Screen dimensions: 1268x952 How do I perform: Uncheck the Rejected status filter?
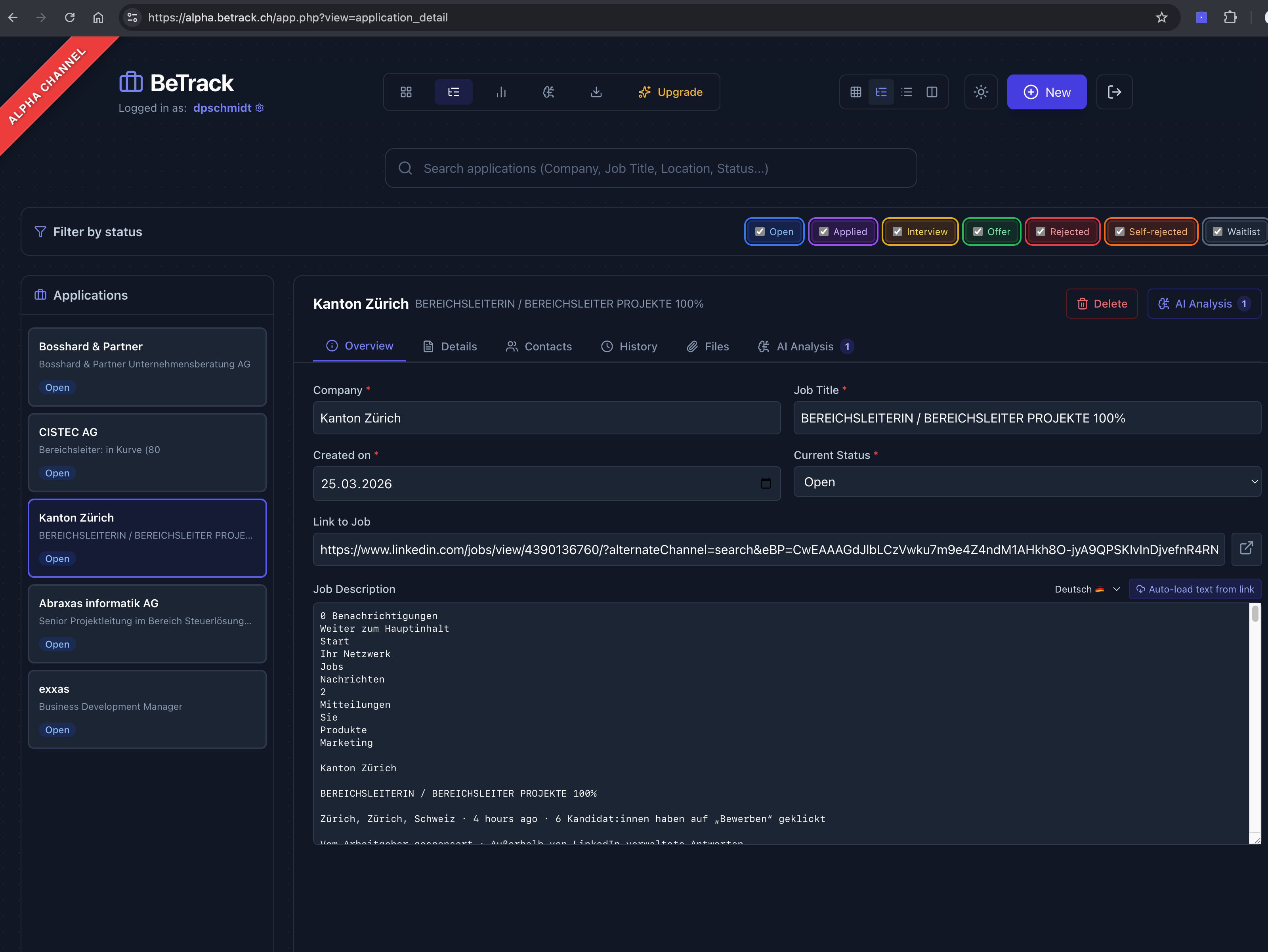pyautogui.click(x=1041, y=232)
